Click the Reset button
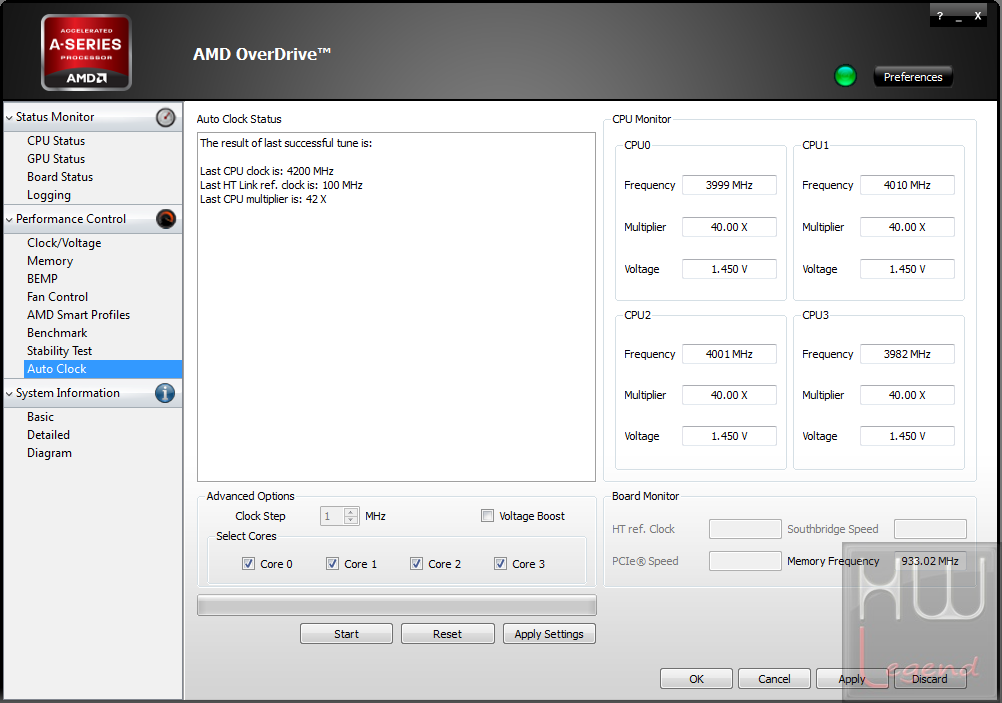Viewport: 1002px width, 703px height. point(447,634)
